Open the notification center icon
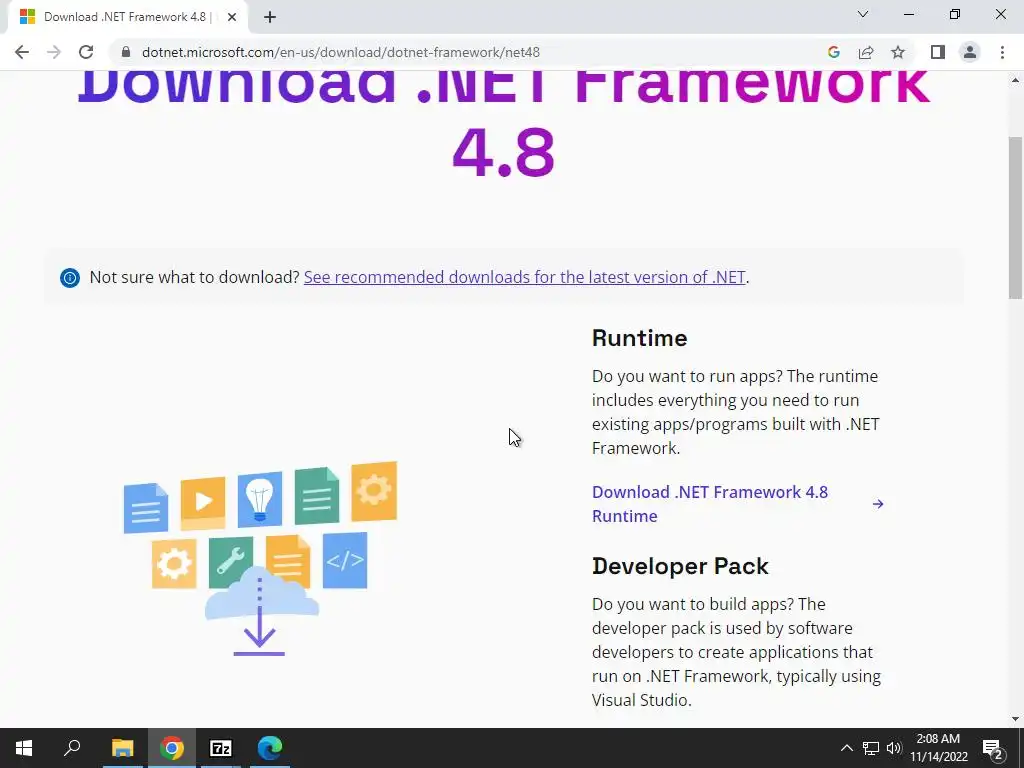The height and width of the screenshot is (768, 1024). [x=993, y=748]
